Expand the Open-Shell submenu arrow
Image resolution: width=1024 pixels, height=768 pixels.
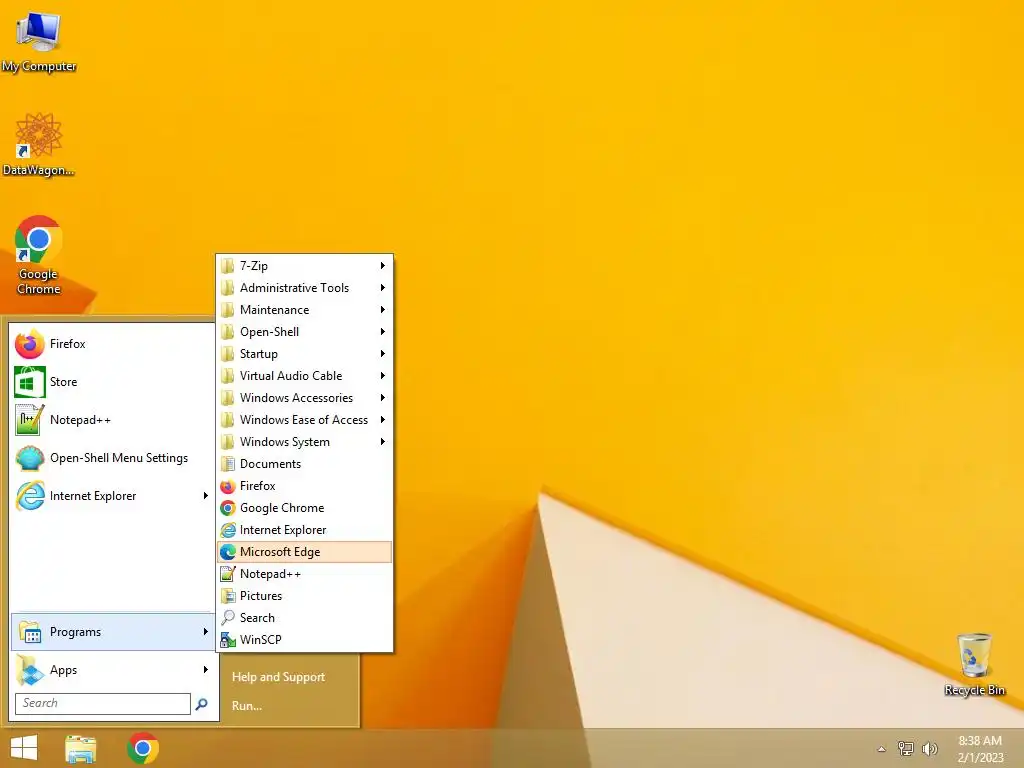pos(383,332)
